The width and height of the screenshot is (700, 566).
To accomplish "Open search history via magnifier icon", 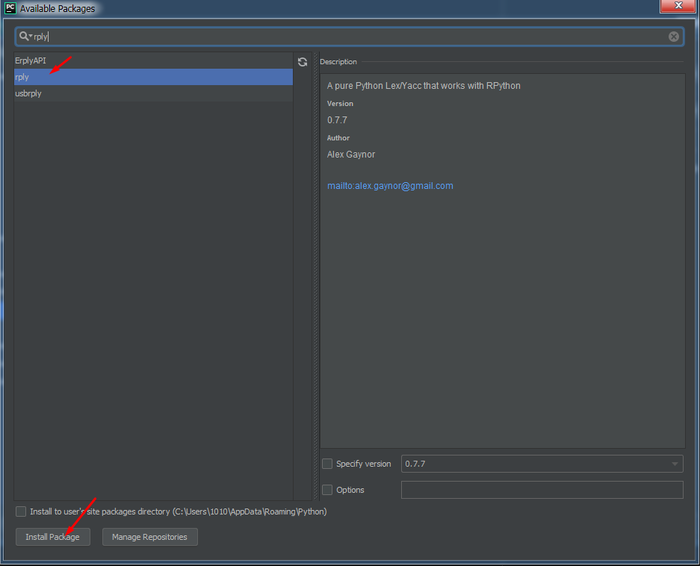I will [25, 37].
